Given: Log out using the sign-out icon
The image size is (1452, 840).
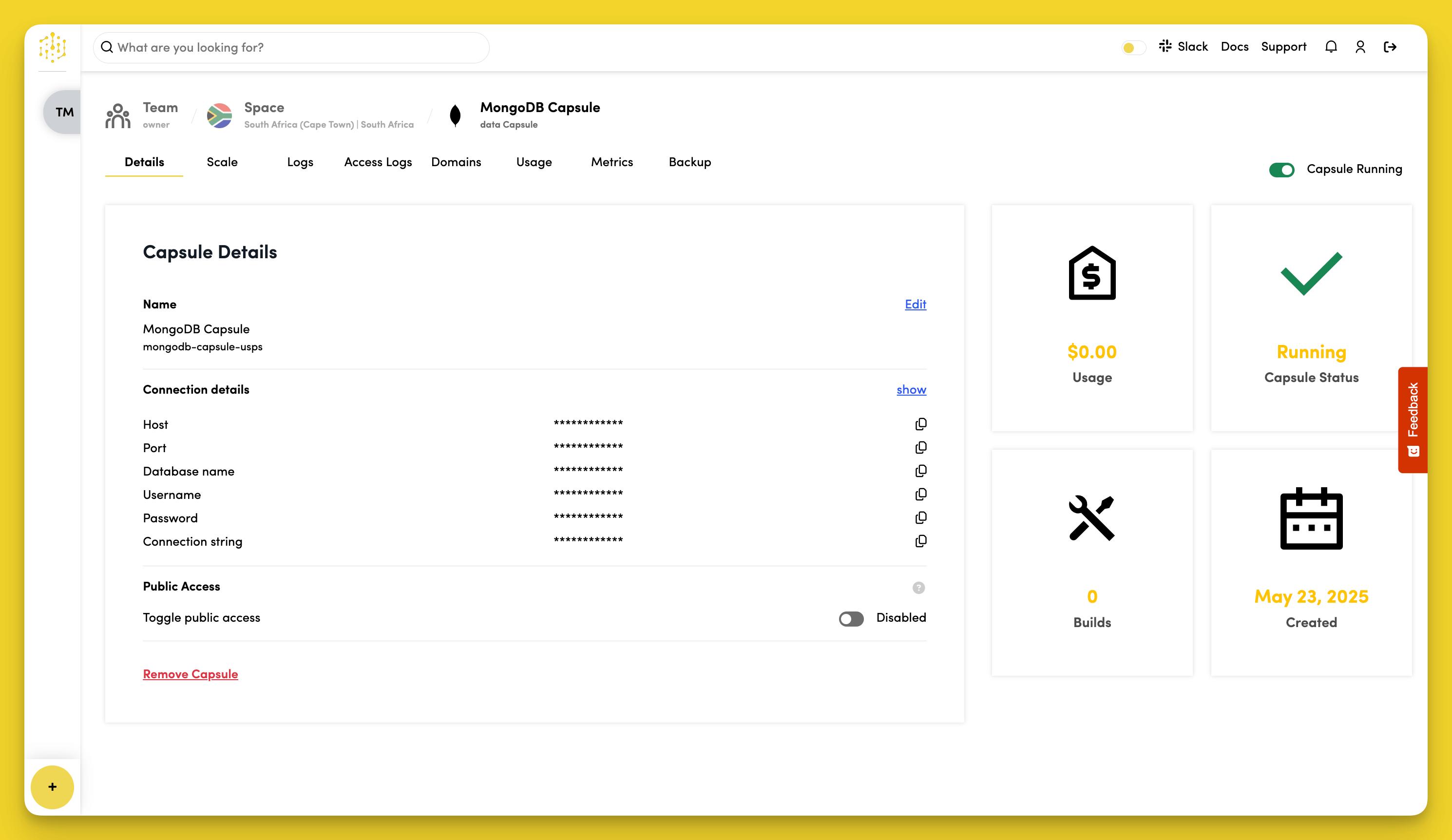Looking at the screenshot, I should point(1390,47).
